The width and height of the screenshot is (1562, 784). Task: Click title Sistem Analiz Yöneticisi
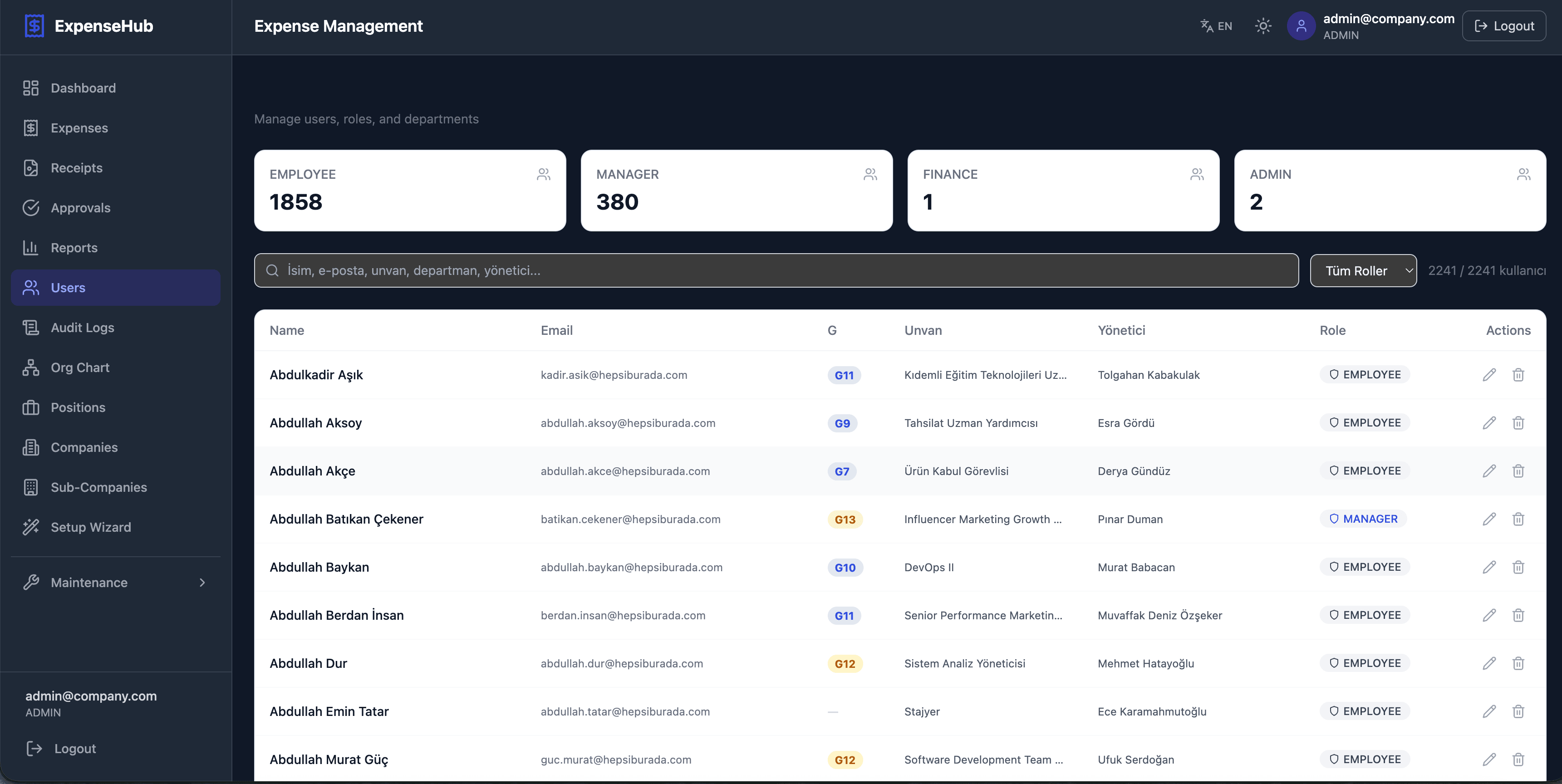964,663
